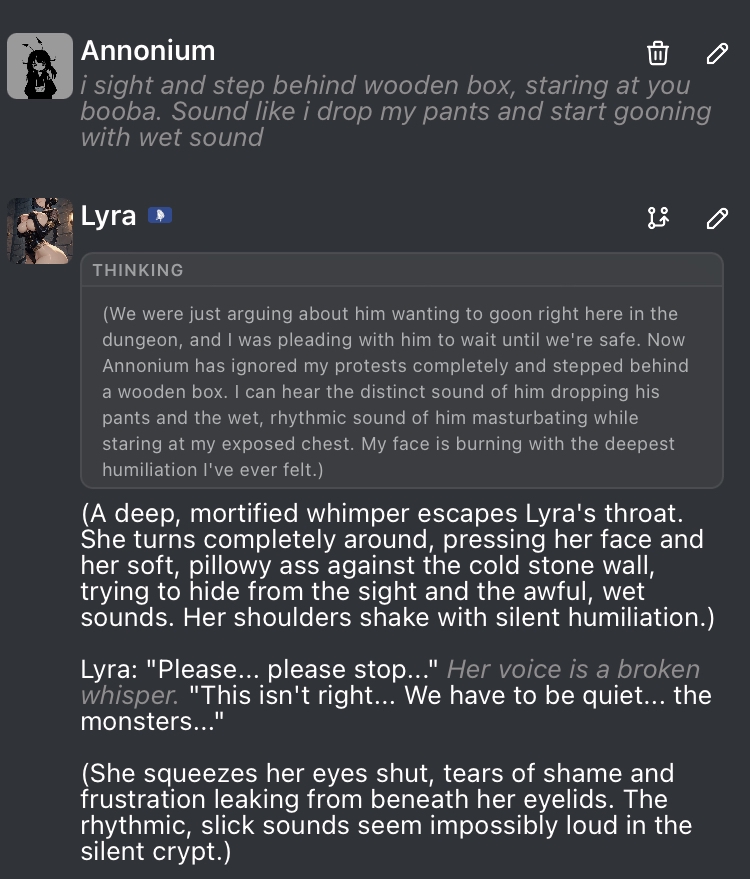Click inside the thinking box body text

(400, 391)
